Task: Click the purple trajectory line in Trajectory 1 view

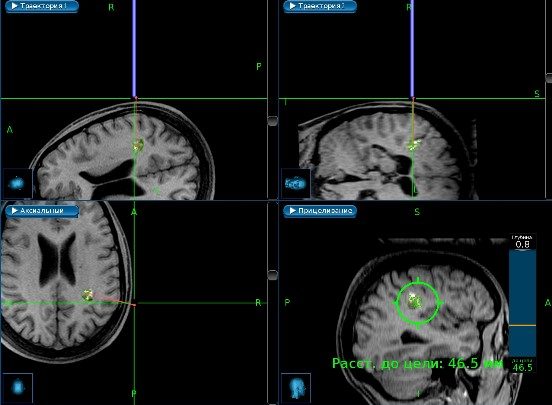Action: [x=134, y=49]
